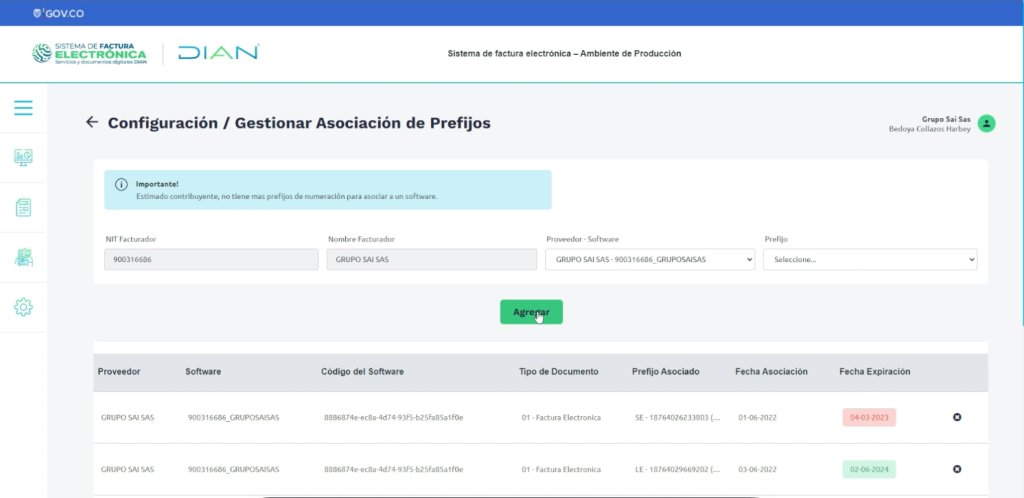Click prefix cell SE - 18764026233803
1024x498 pixels.
coord(678,418)
